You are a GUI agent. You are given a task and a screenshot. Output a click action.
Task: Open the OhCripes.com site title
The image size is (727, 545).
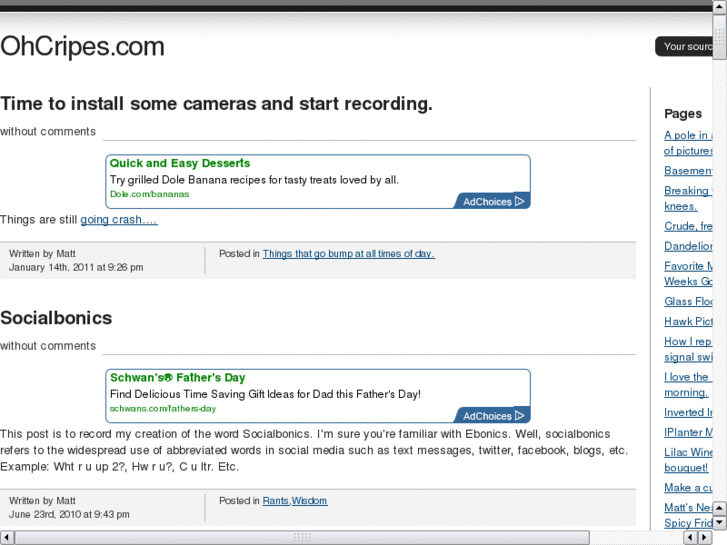82,46
